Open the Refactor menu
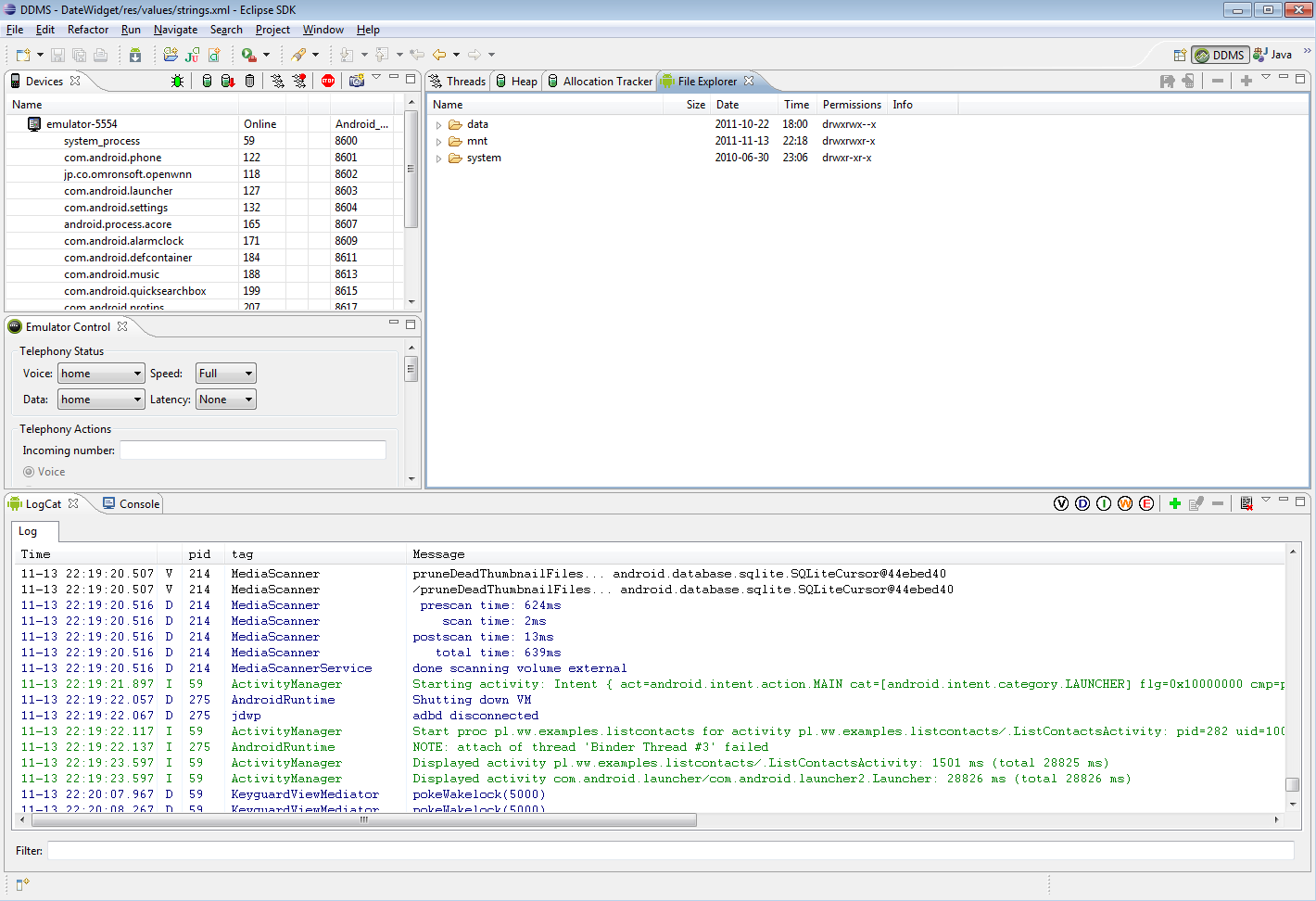The image size is (1316, 901). coord(88,30)
